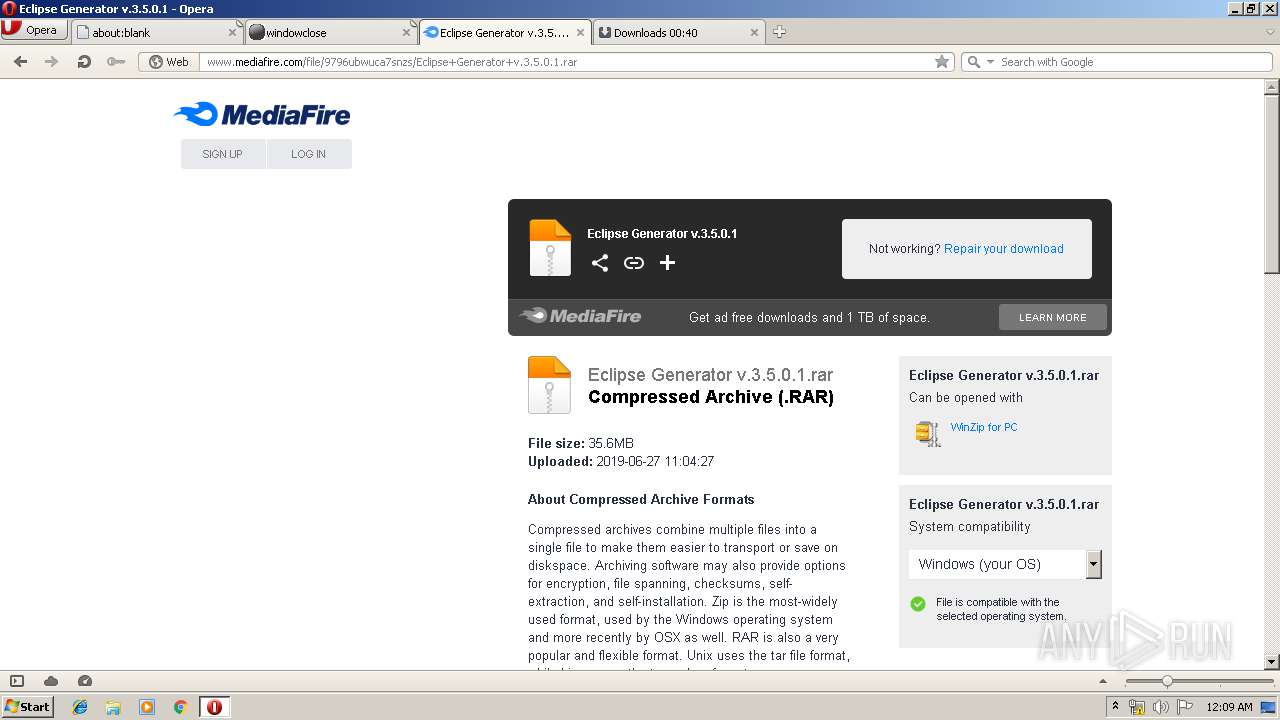Open the System compatibility OS dropdown
The width and height of the screenshot is (1280, 720).
point(1005,564)
